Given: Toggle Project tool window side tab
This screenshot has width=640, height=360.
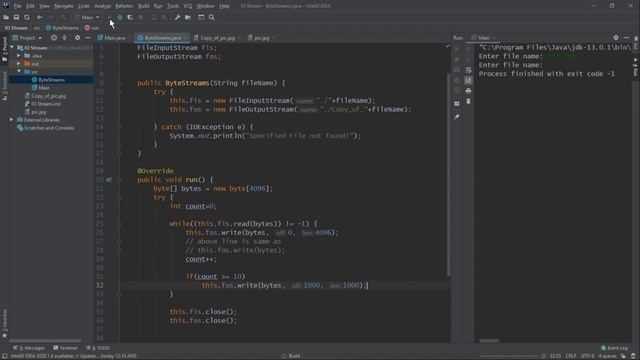Looking at the screenshot, I should (4, 49).
